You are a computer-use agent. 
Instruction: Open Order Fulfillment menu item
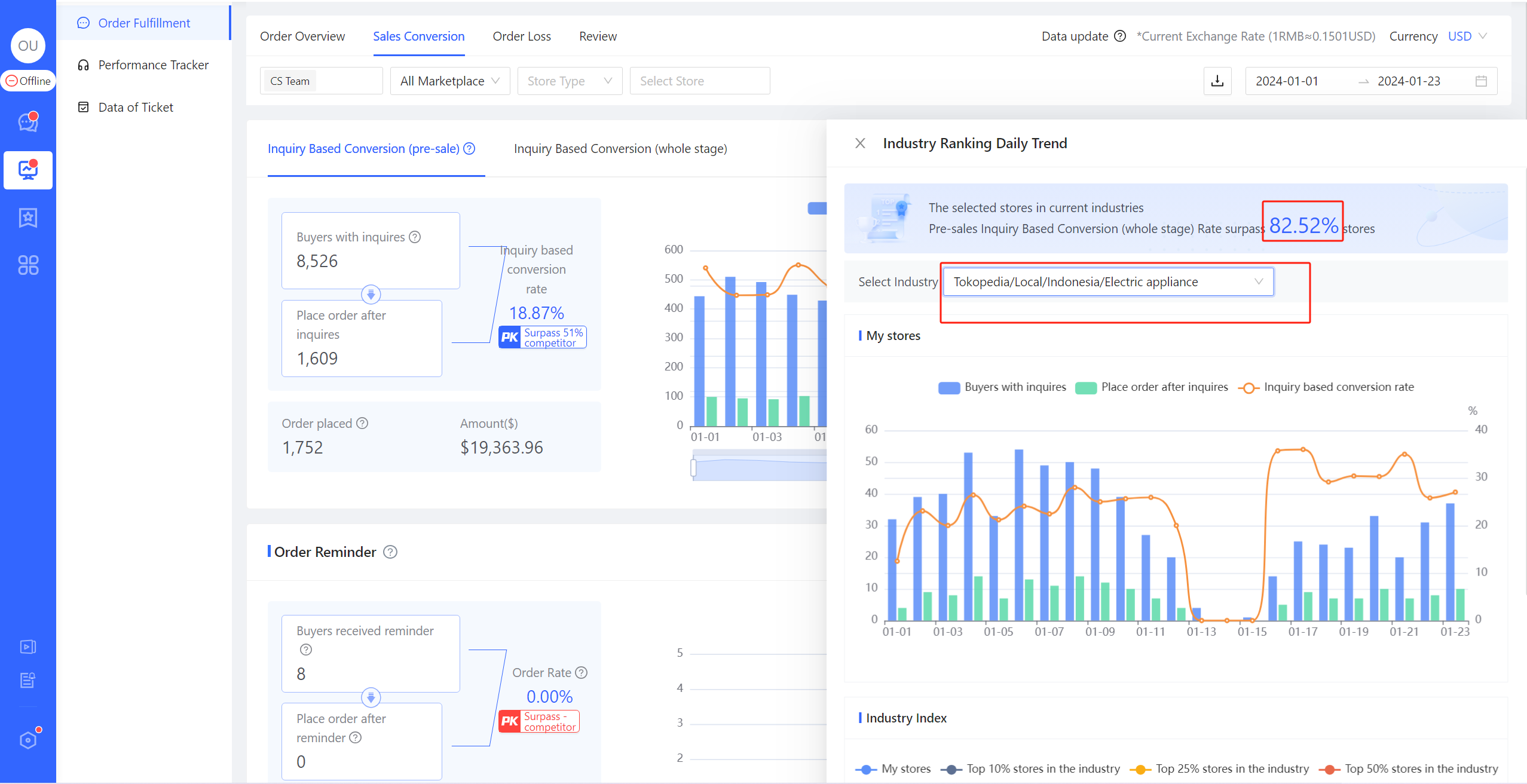click(143, 23)
